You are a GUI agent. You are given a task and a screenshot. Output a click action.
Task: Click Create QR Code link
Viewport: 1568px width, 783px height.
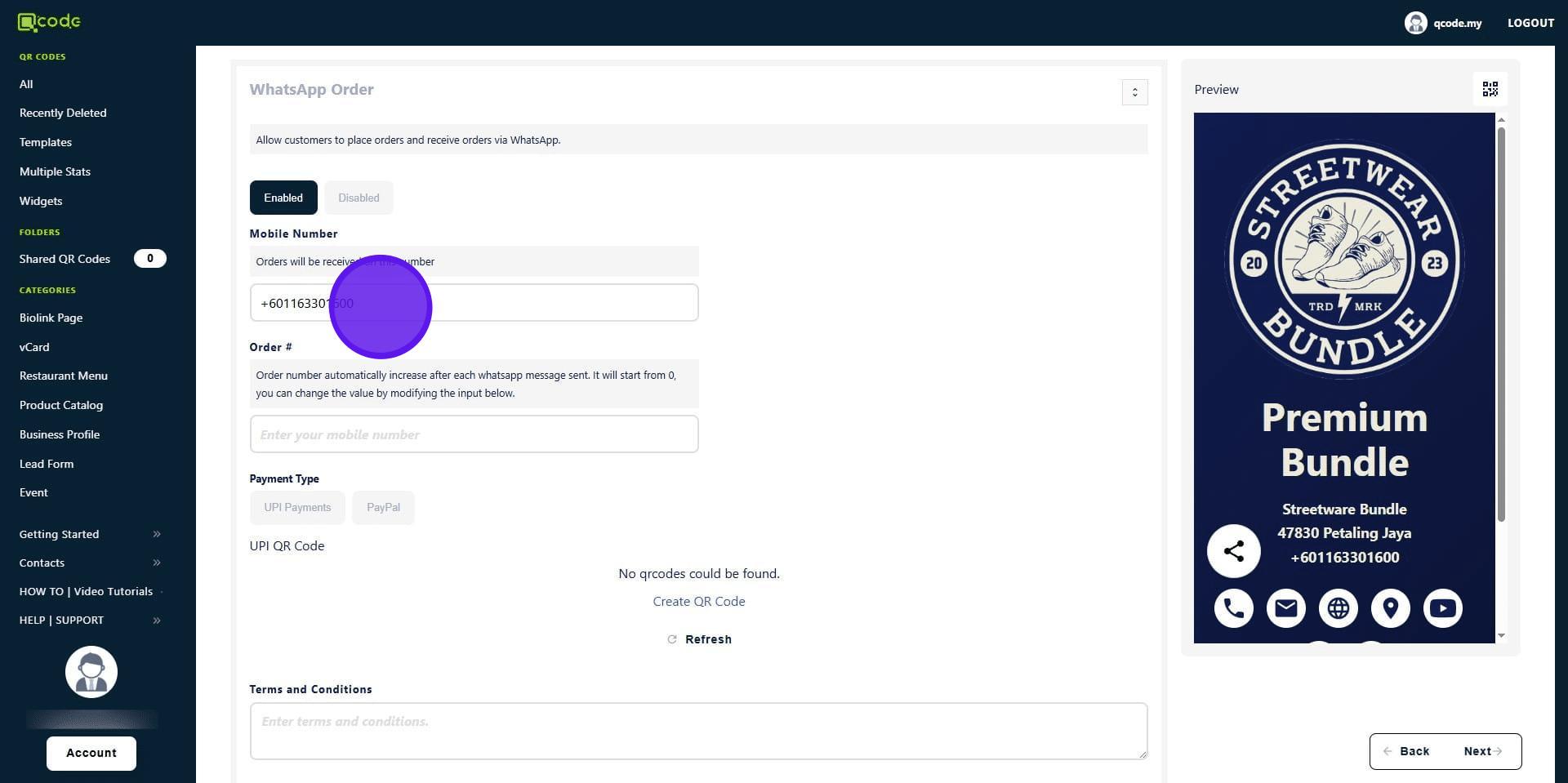pos(698,602)
